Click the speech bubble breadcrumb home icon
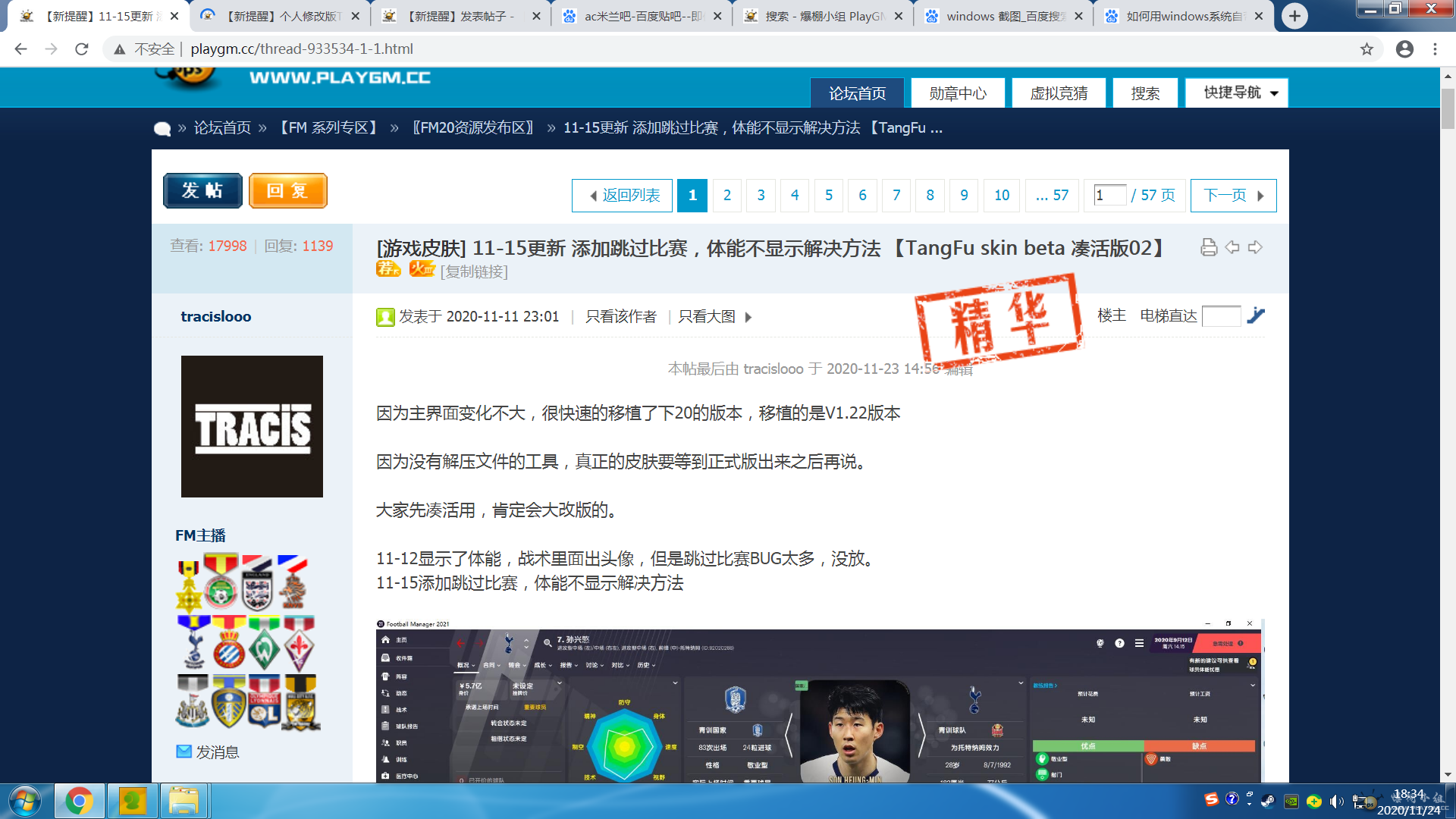 (x=162, y=129)
